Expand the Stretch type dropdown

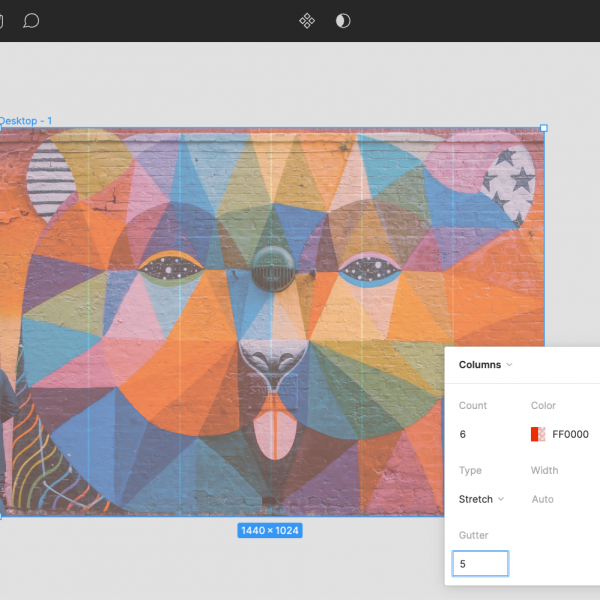(482, 499)
